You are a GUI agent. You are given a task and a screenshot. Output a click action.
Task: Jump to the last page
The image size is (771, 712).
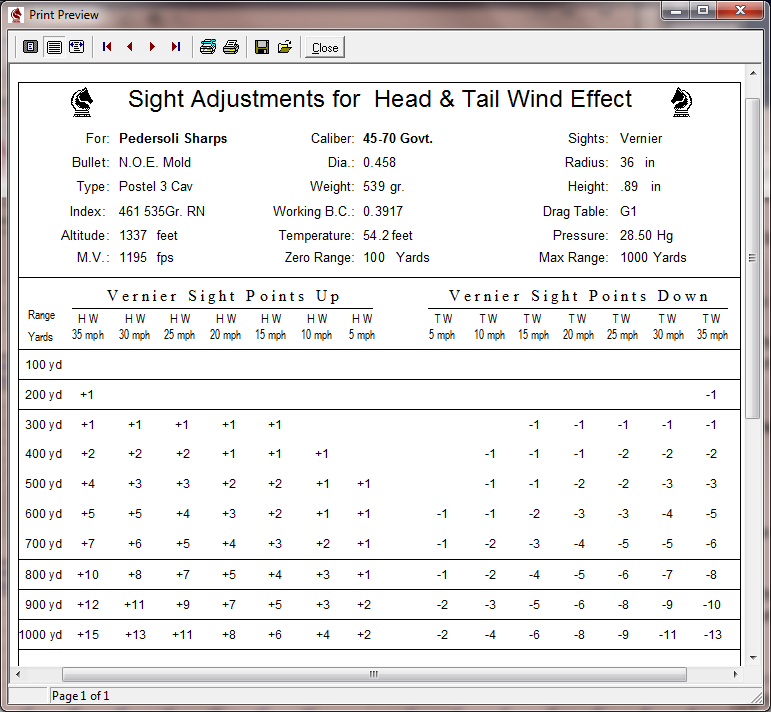point(176,47)
